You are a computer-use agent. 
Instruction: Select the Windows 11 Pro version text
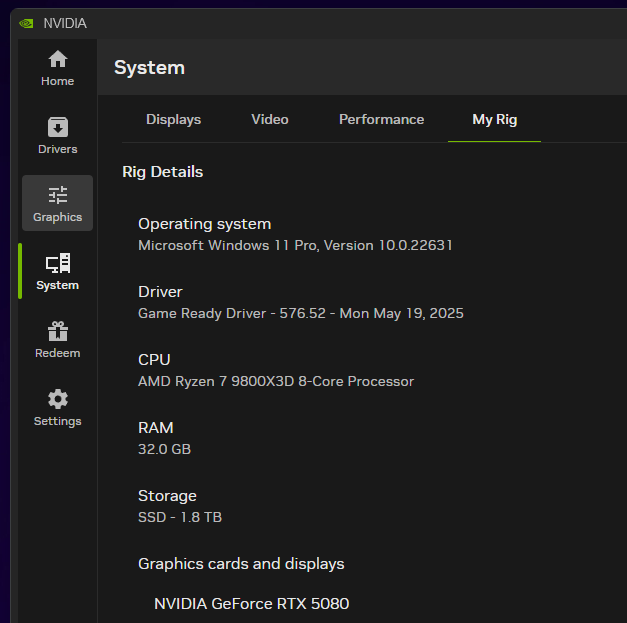click(x=296, y=245)
